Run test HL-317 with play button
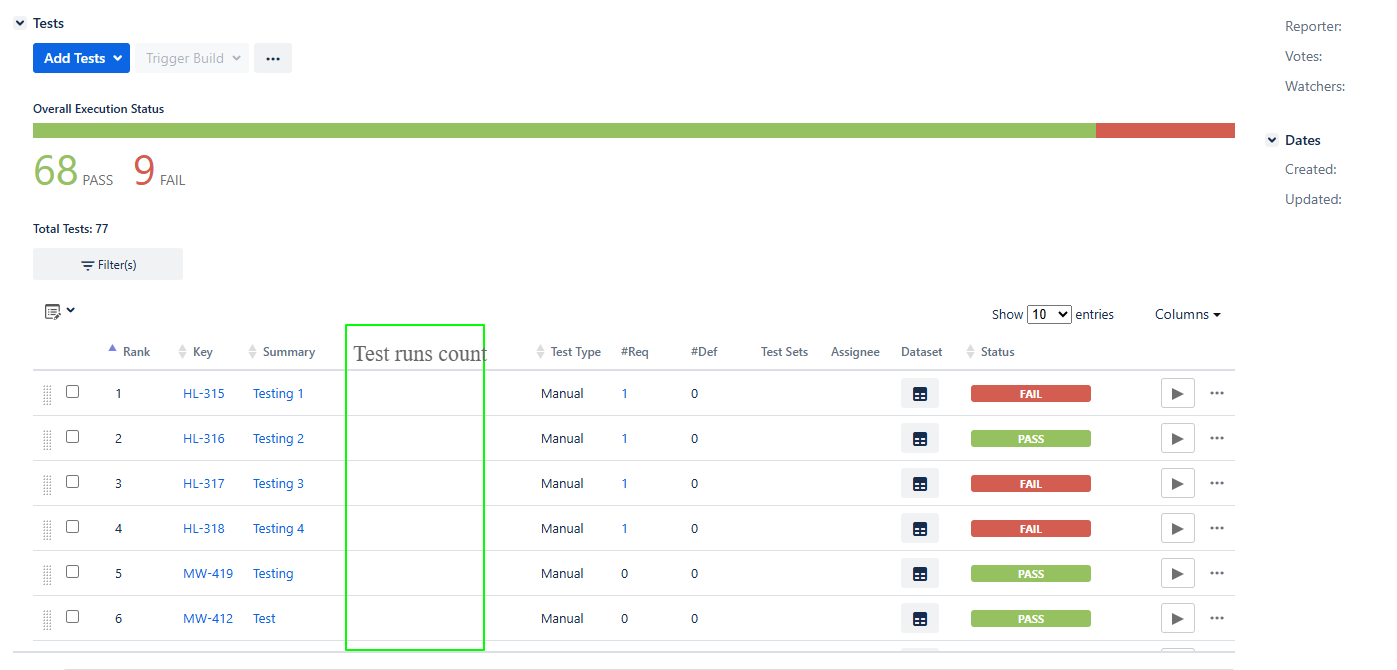Screen dimensions: 1397x670 click(1178, 484)
